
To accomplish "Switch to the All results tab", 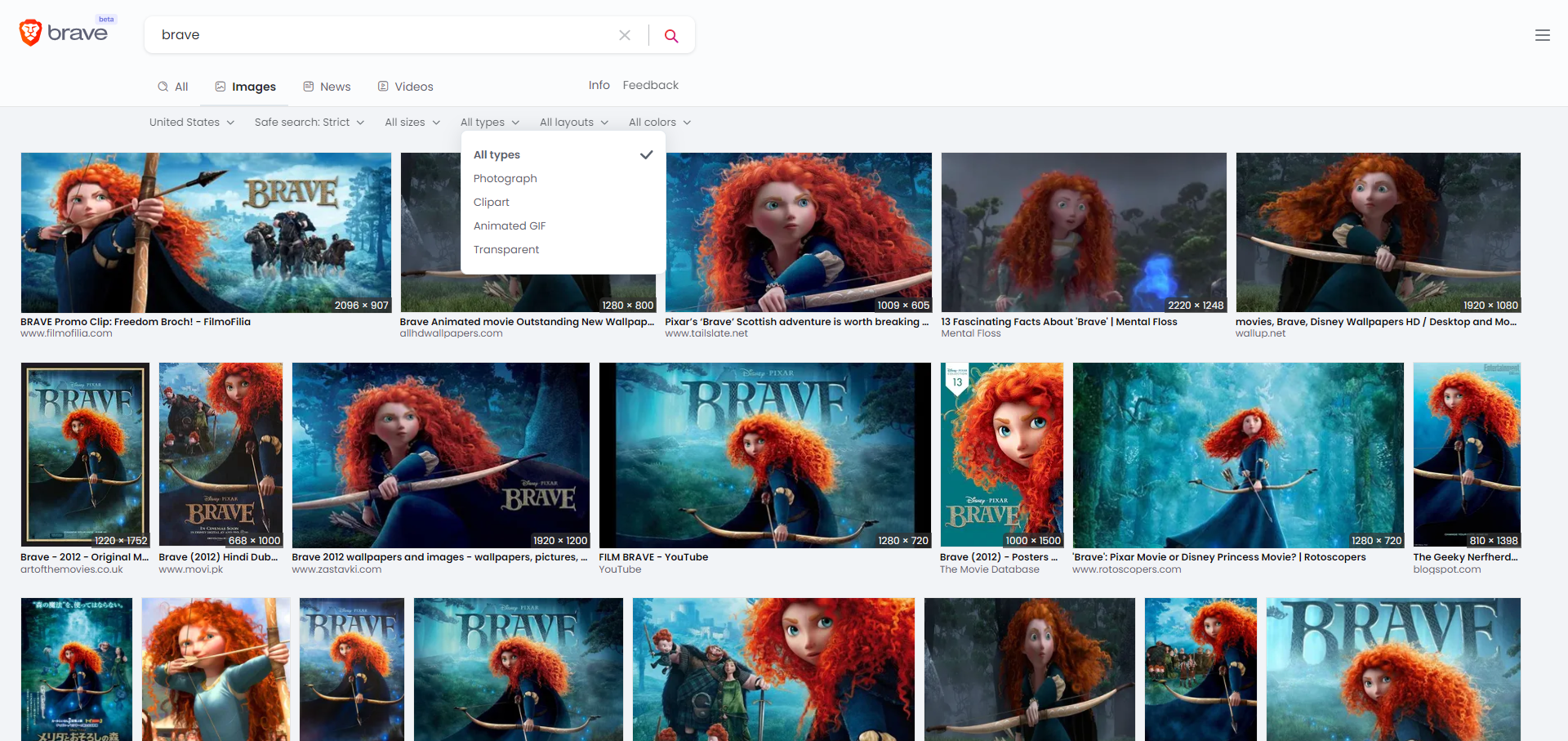I will click(173, 87).
